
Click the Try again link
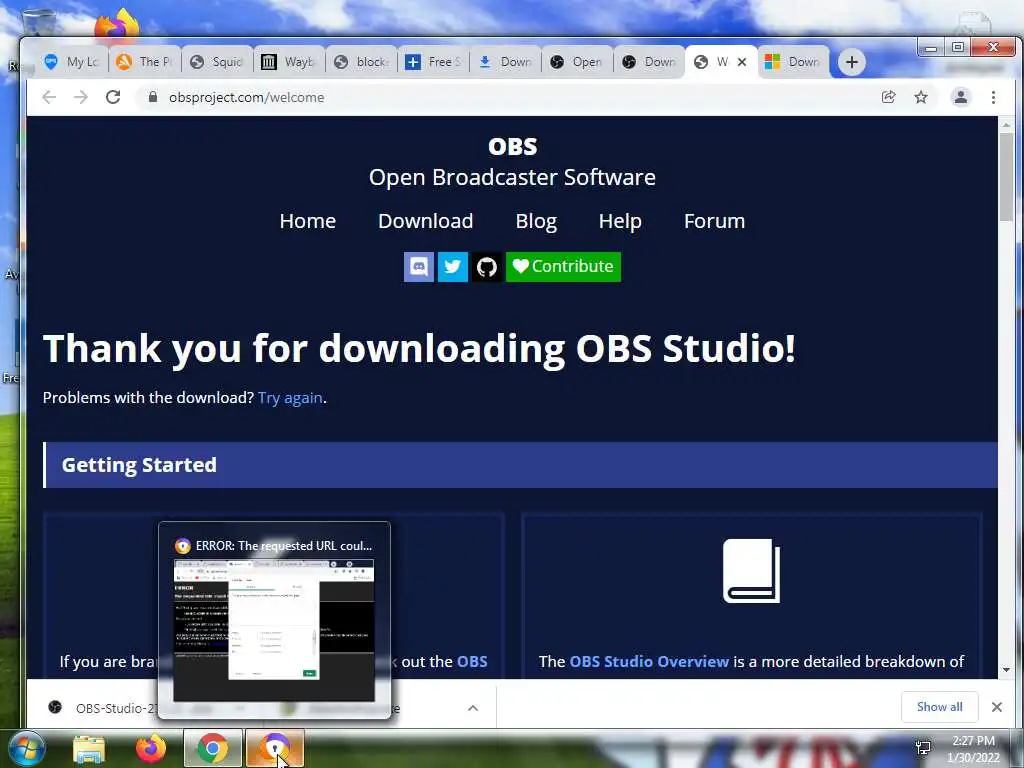coord(290,398)
